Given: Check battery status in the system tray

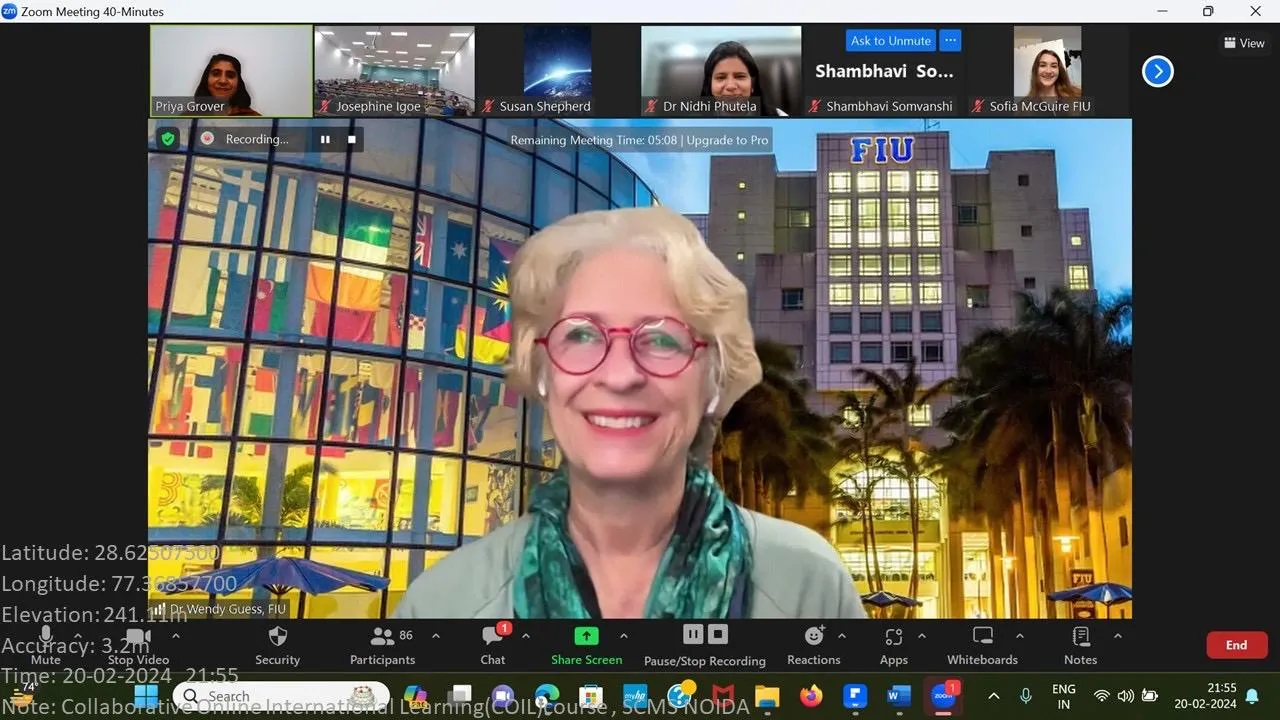Looking at the screenshot, I should [x=1150, y=696].
